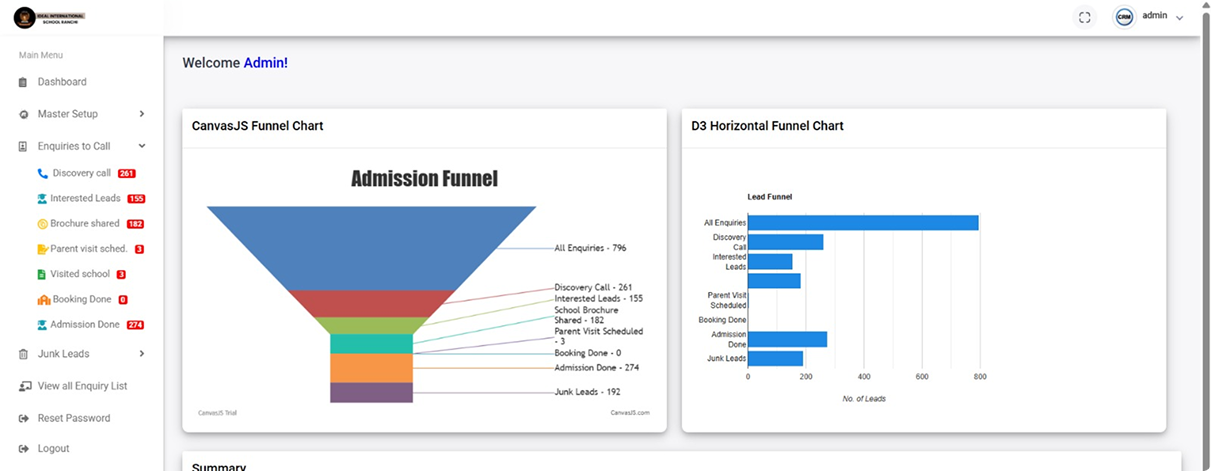The height and width of the screenshot is (471, 1211).
Task: Toggle fullscreen mode icon
Action: 1085,17
